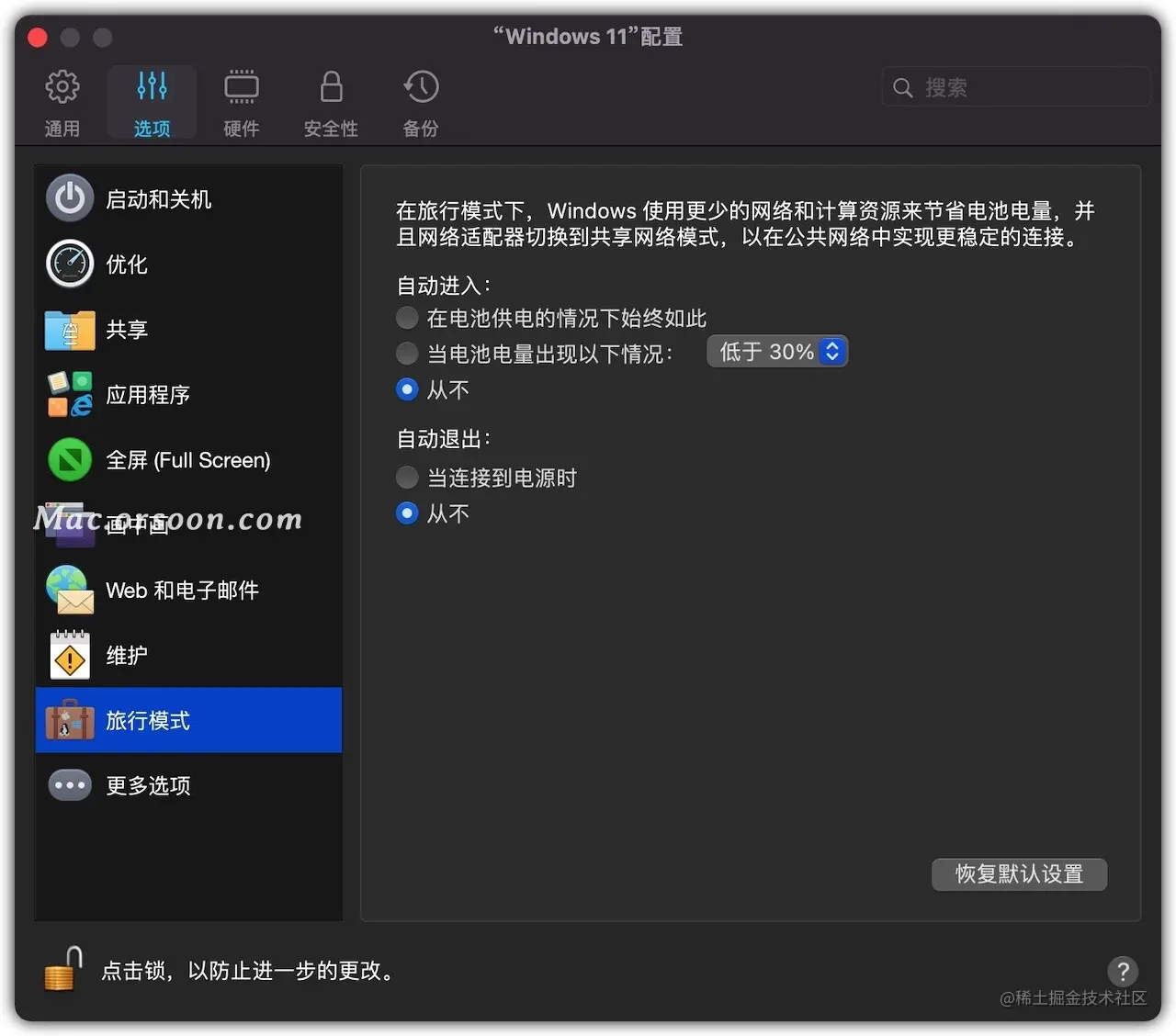Select 当电池电量出现以下情况 radio button

[x=407, y=353]
